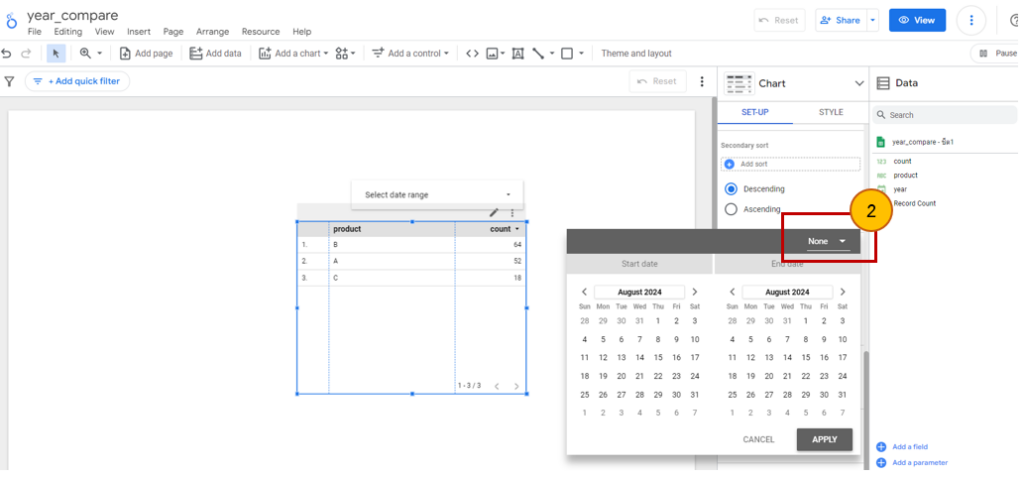Open the Select date range control dropdown
The height and width of the screenshot is (477, 1024).
pos(437,195)
